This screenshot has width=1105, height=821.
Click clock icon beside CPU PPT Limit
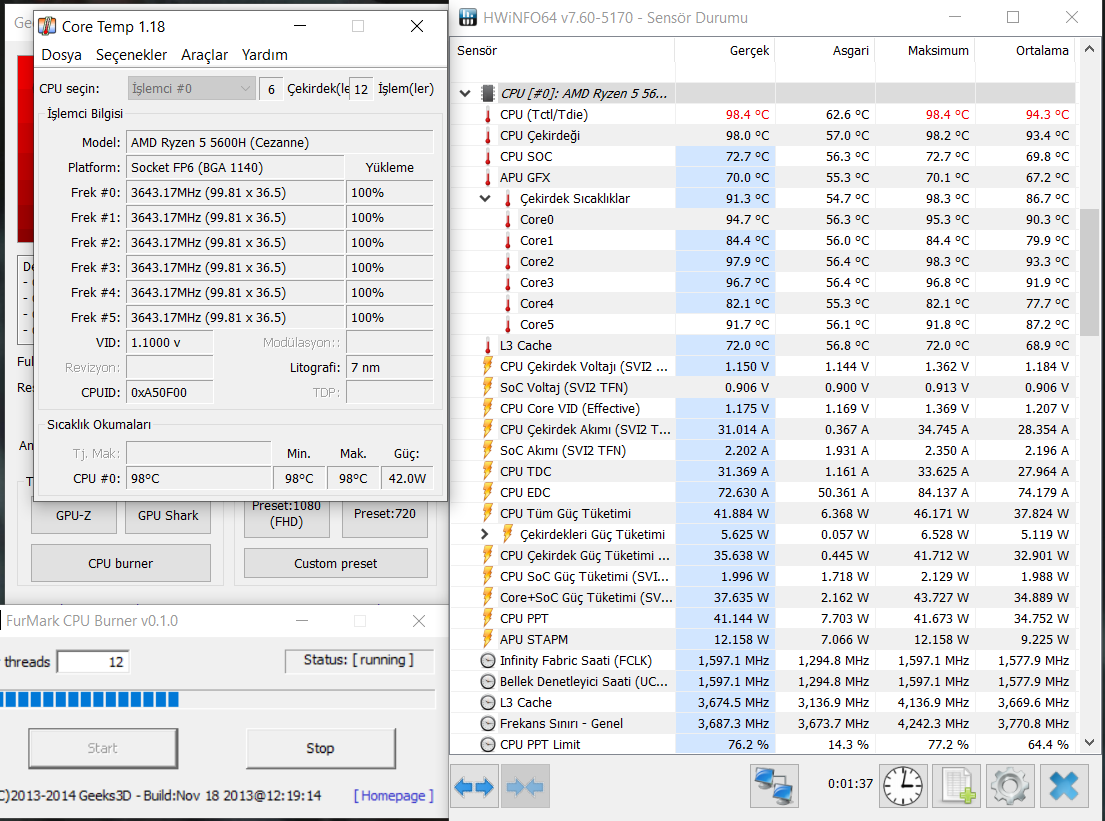coord(488,744)
